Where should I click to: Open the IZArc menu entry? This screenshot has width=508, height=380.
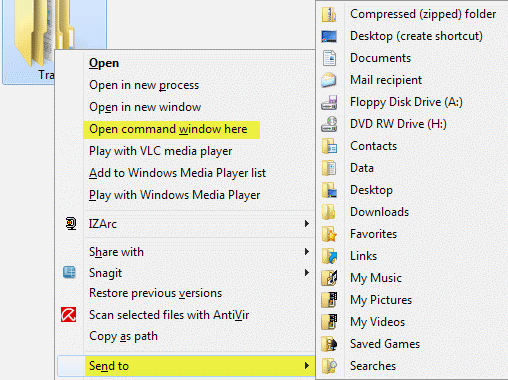pos(103,224)
